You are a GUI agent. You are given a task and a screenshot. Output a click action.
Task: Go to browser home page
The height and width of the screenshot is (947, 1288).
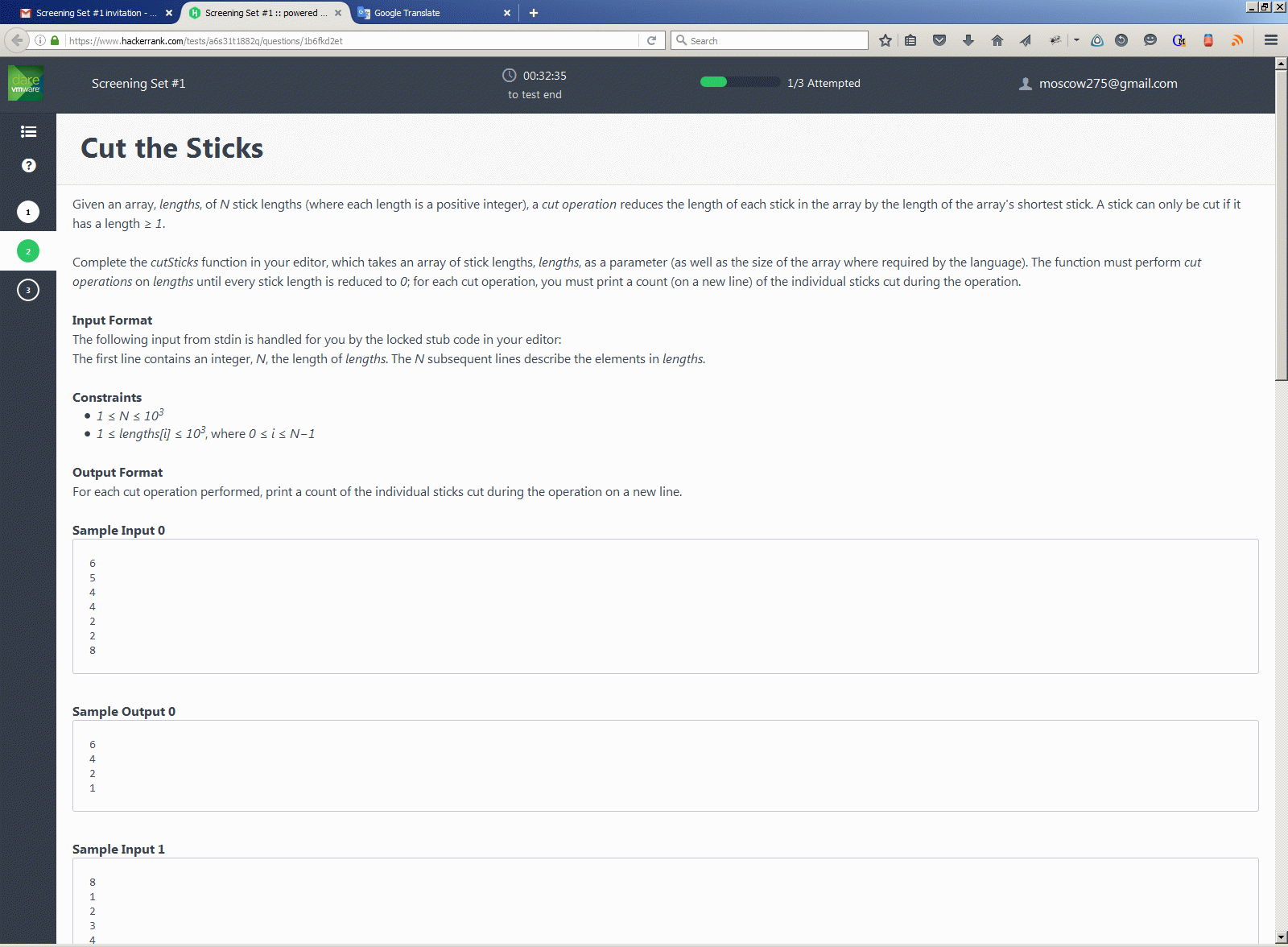click(x=997, y=40)
